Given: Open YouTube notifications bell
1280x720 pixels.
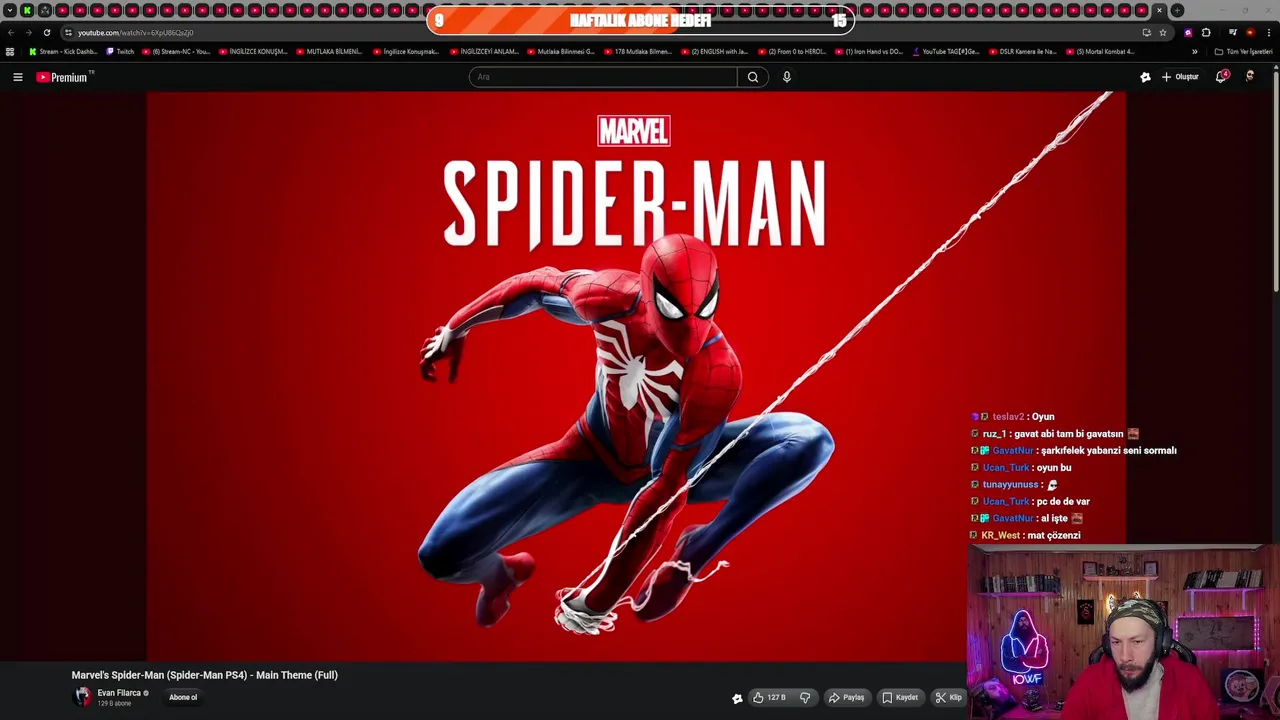Looking at the screenshot, I should (1222, 77).
